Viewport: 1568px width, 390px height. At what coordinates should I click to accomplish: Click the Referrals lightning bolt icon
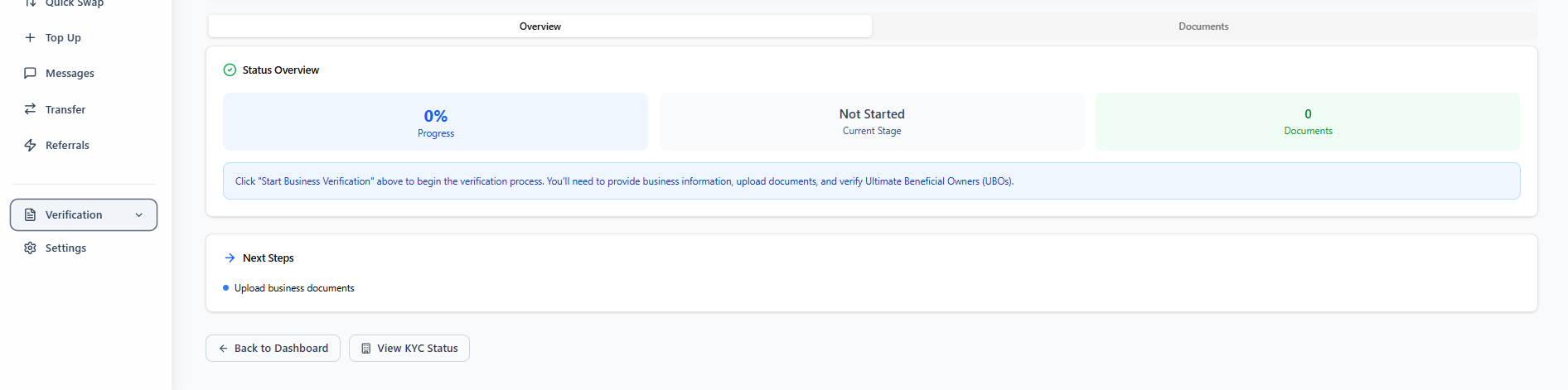tap(30, 145)
